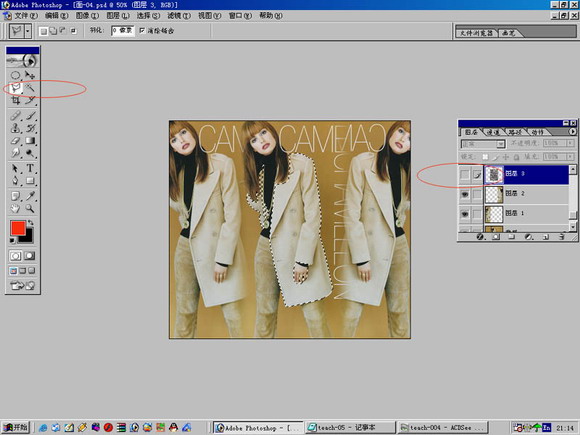Select the Elliptical Marquee tool
The image size is (580, 435).
click(15, 75)
